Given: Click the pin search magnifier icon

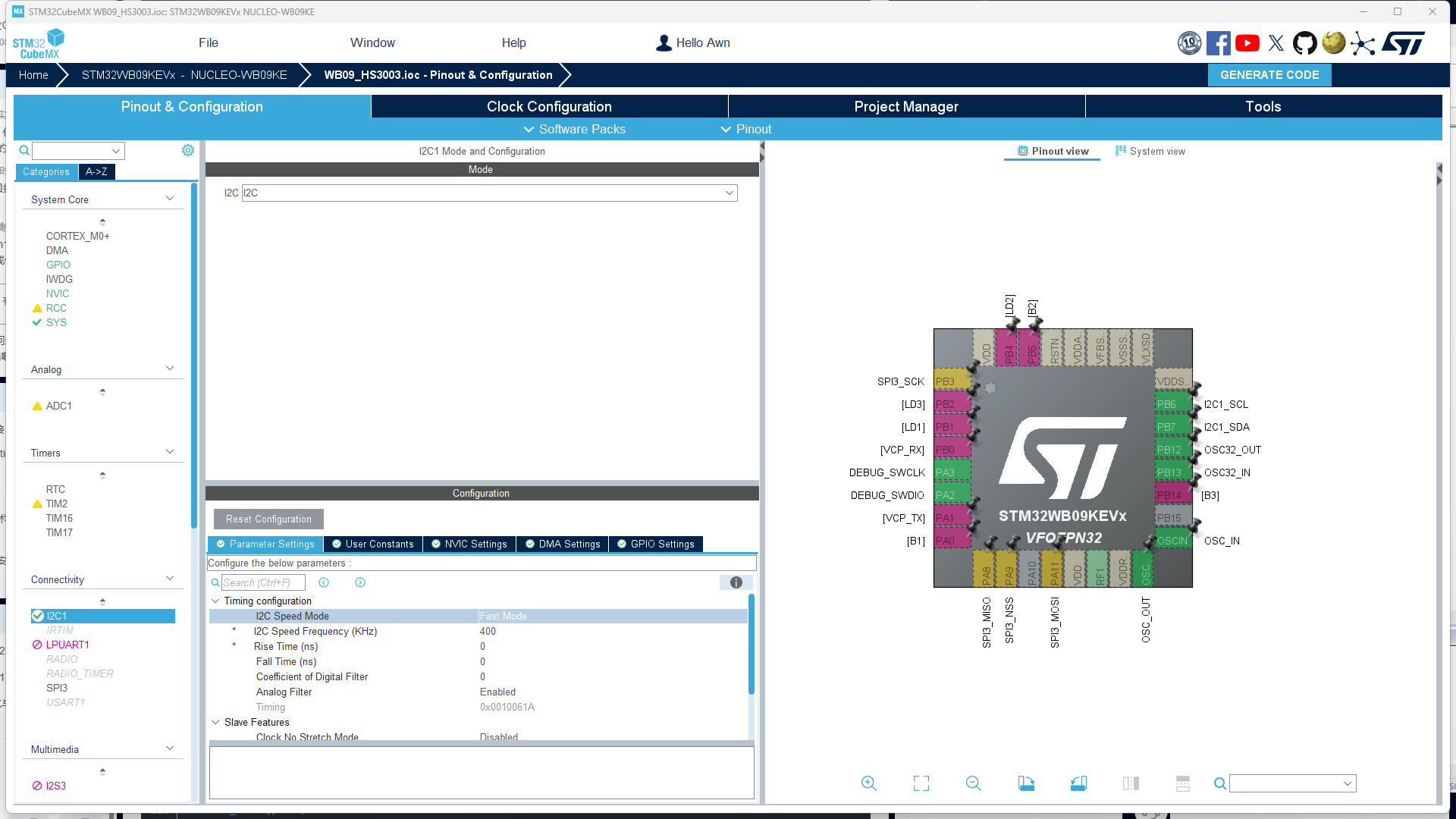Looking at the screenshot, I should (1219, 783).
